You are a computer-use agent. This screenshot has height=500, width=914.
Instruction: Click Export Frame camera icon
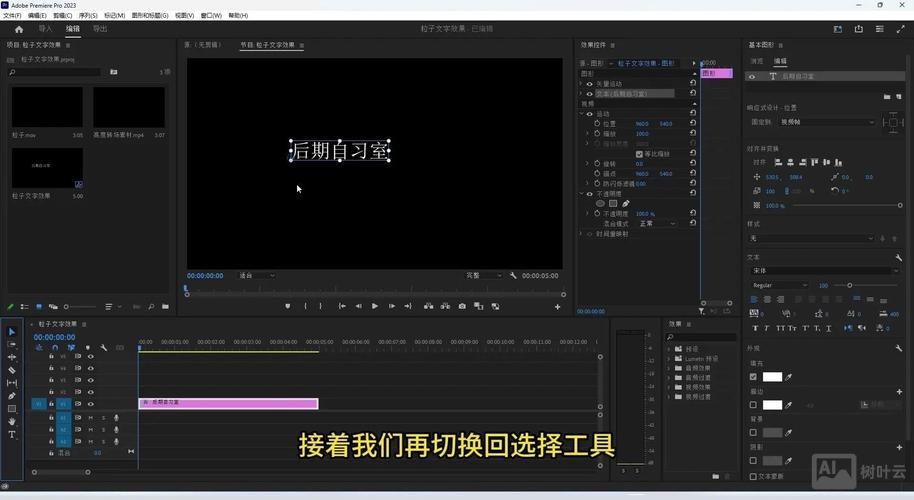[x=462, y=306]
